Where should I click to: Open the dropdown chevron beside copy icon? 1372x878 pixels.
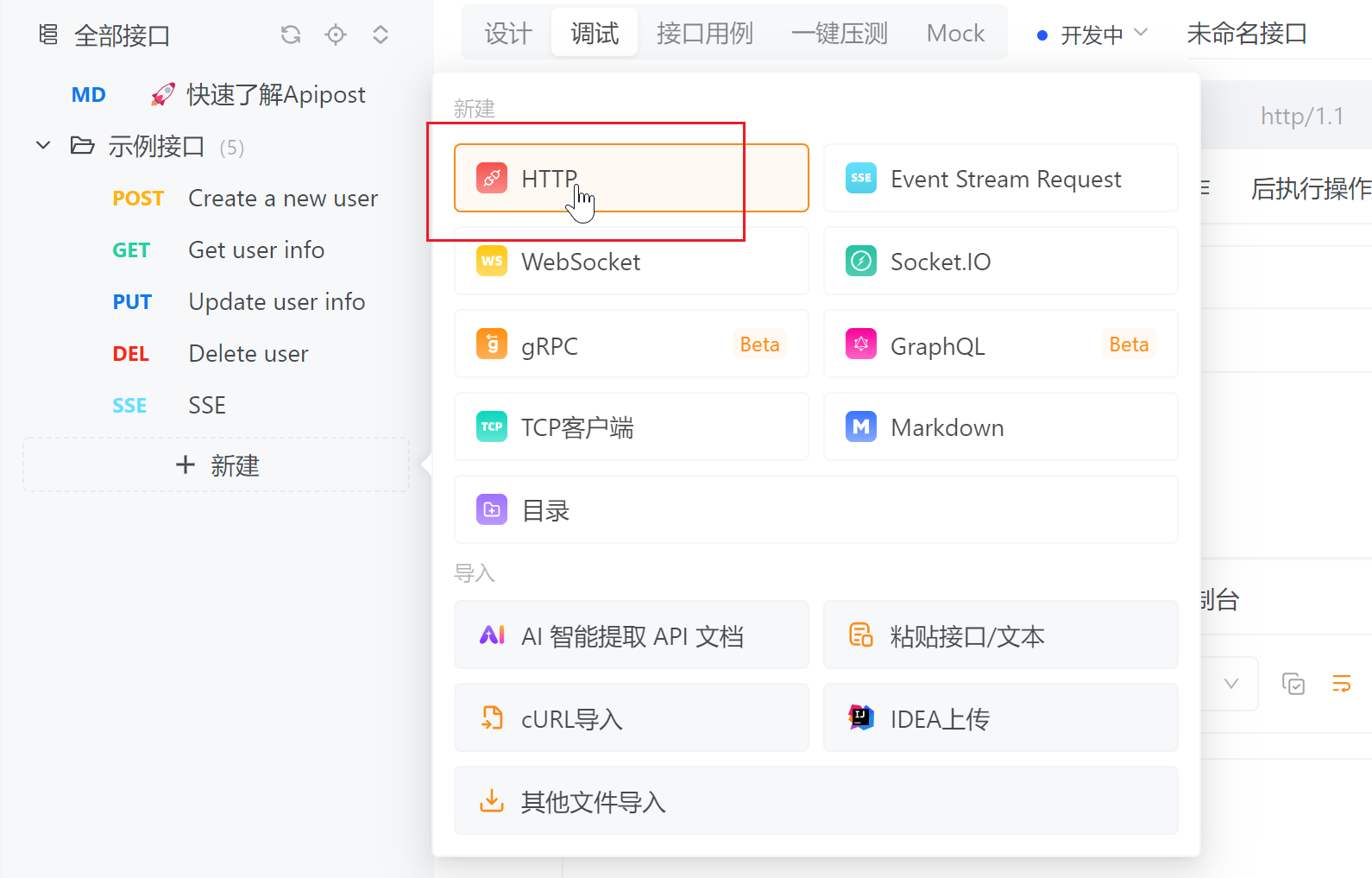point(1231,684)
